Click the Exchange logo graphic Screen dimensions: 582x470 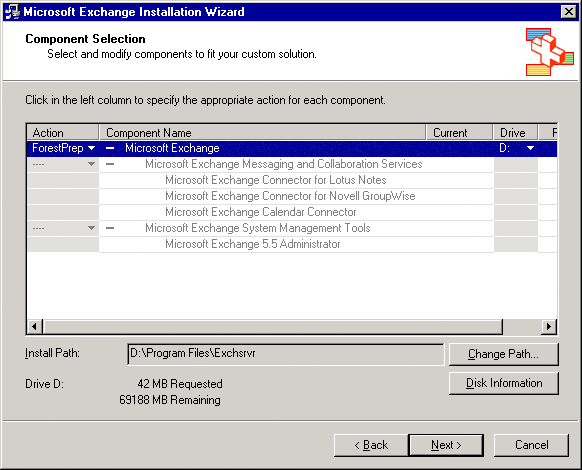point(549,52)
